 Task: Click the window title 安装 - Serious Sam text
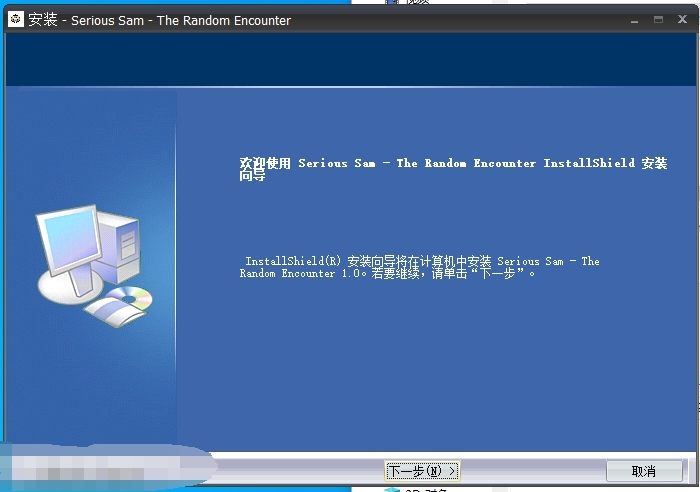pos(159,20)
